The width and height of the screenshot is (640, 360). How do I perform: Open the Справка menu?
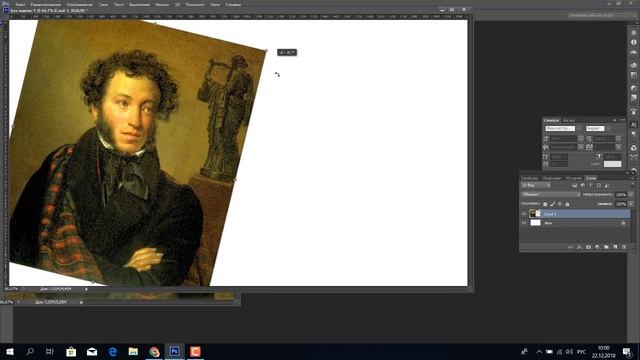pos(233,4)
